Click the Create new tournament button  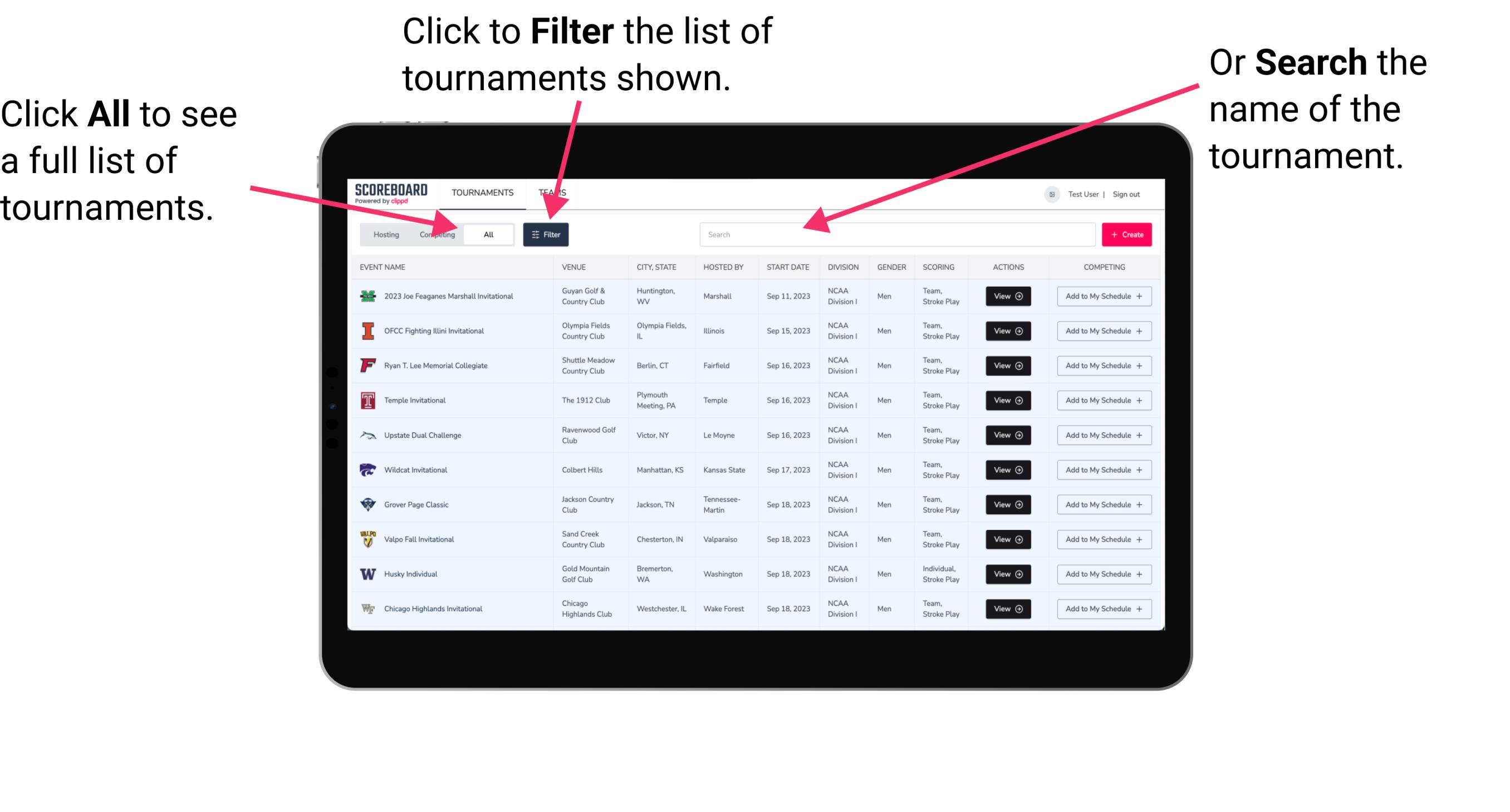[1127, 235]
